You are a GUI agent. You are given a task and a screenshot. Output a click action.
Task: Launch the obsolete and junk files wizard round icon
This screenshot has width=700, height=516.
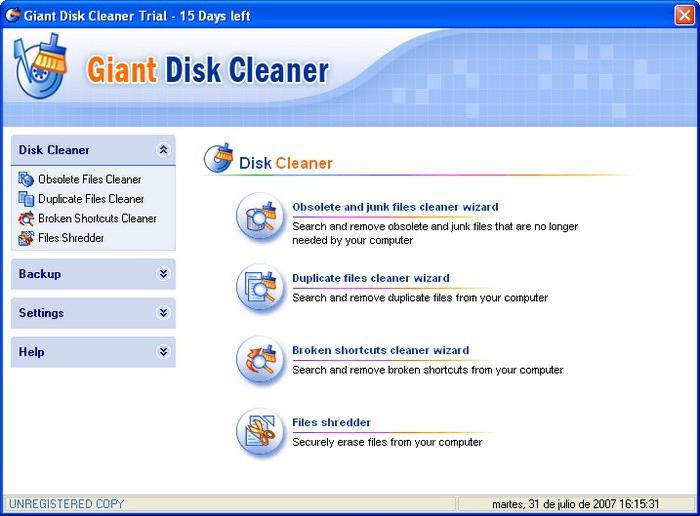pos(260,217)
